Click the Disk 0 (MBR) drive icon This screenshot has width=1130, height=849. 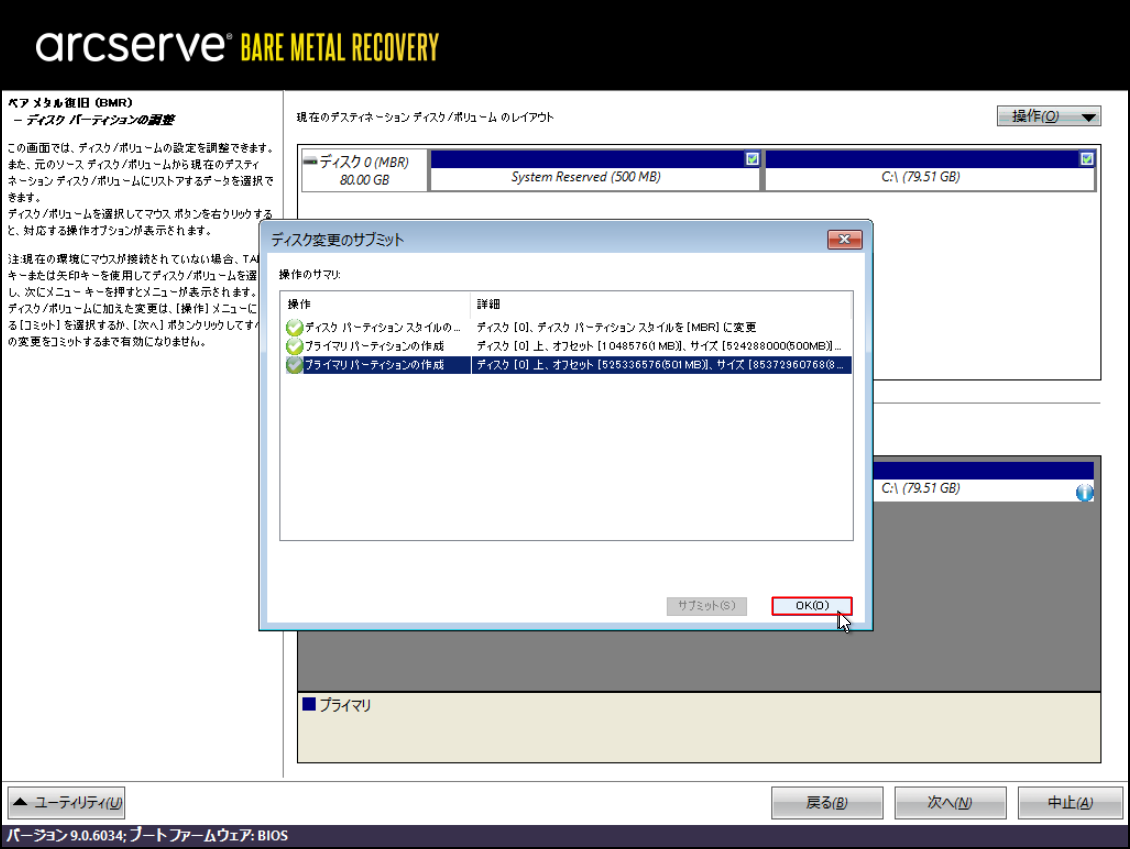[x=310, y=160]
